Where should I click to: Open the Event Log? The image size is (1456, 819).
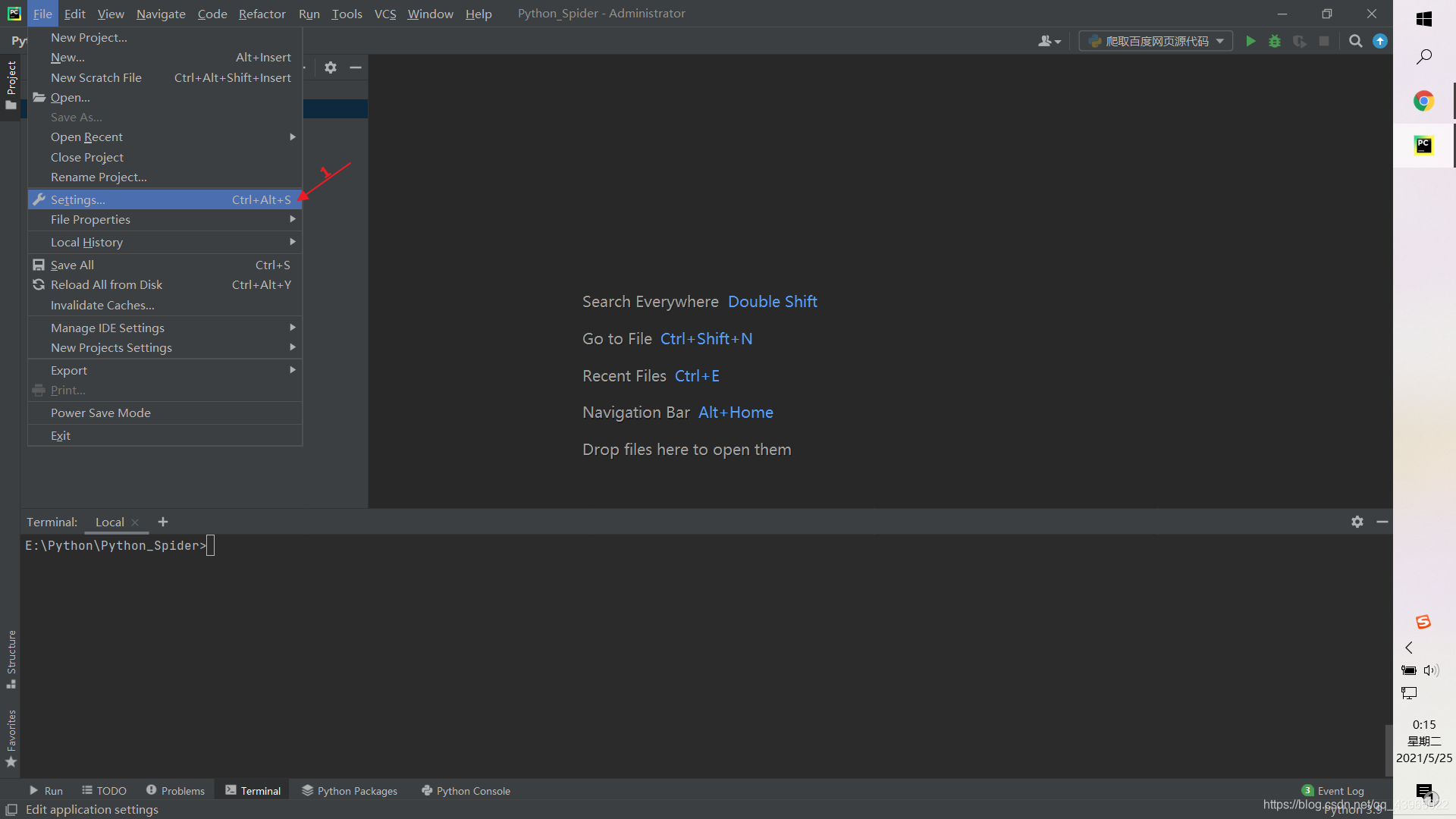(x=1332, y=790)
